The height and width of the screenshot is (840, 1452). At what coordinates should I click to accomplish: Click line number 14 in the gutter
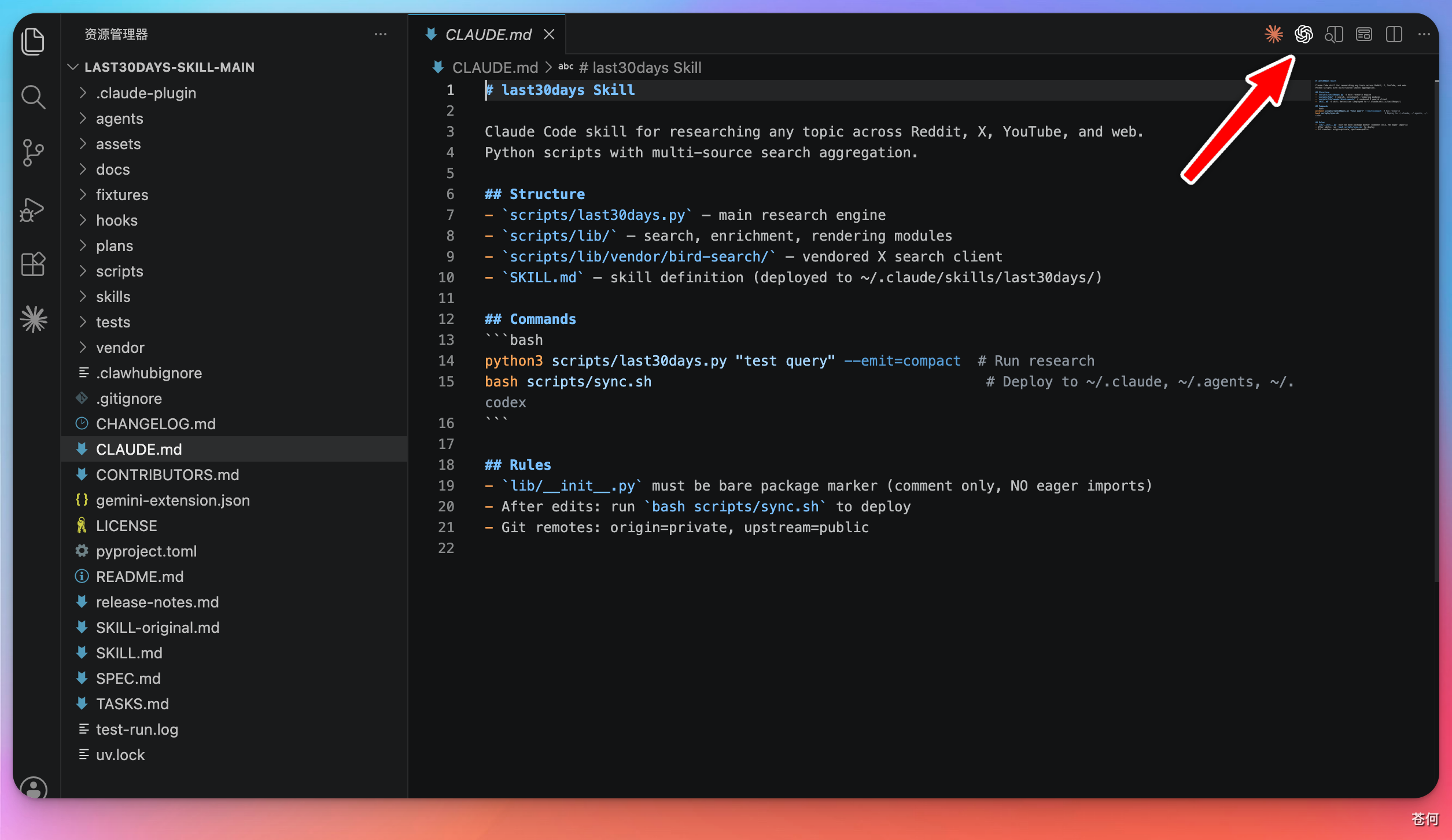tap(446, 361)
